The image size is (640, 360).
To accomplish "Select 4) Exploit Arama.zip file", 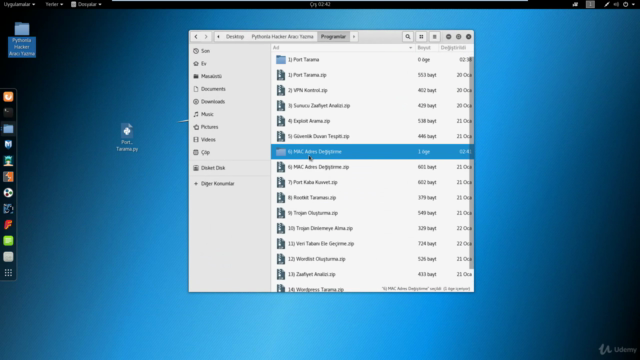I will (371, 121).
